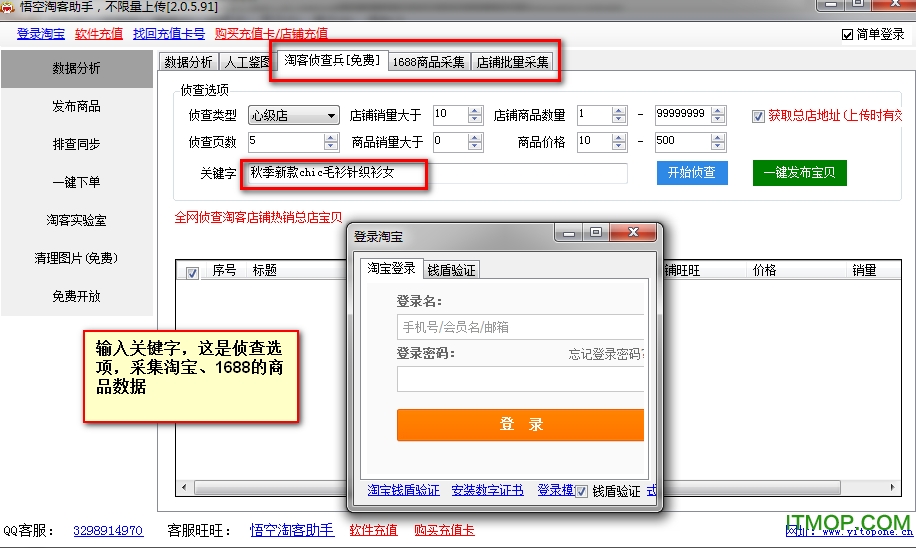Select 清理图片(免费) in the sidebar
The height and width of the screenshot is (548, 916).
click(77, 258)
